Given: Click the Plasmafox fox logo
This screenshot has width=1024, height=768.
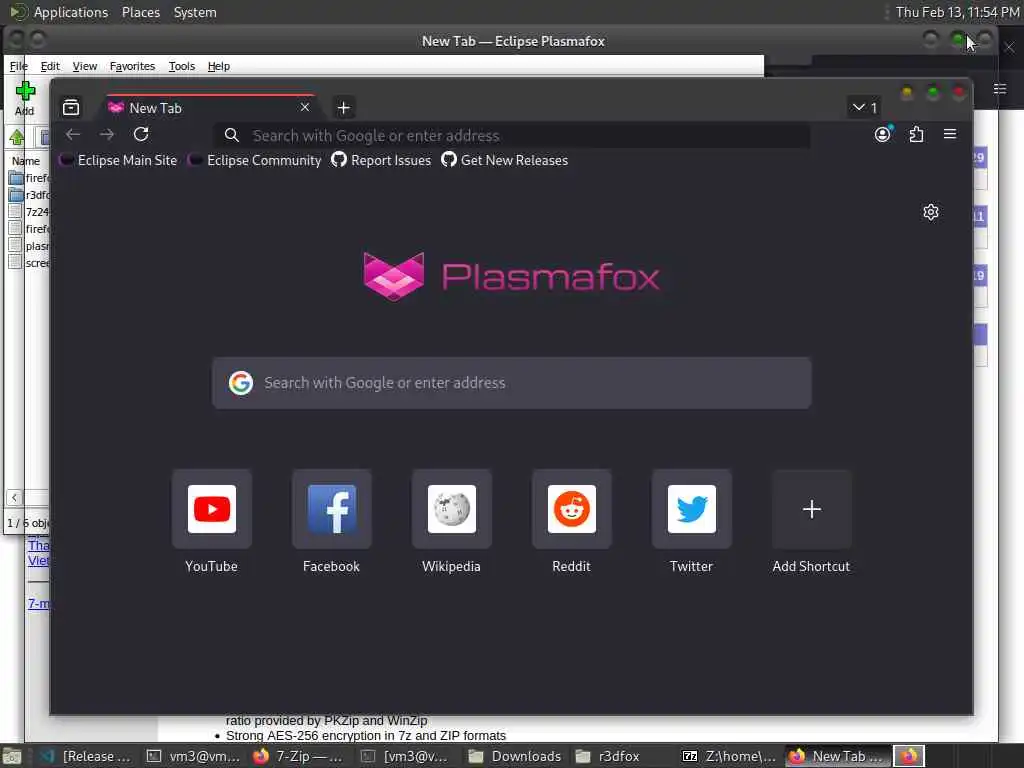Looking at the screenshot, I should [x=394, y=276].
